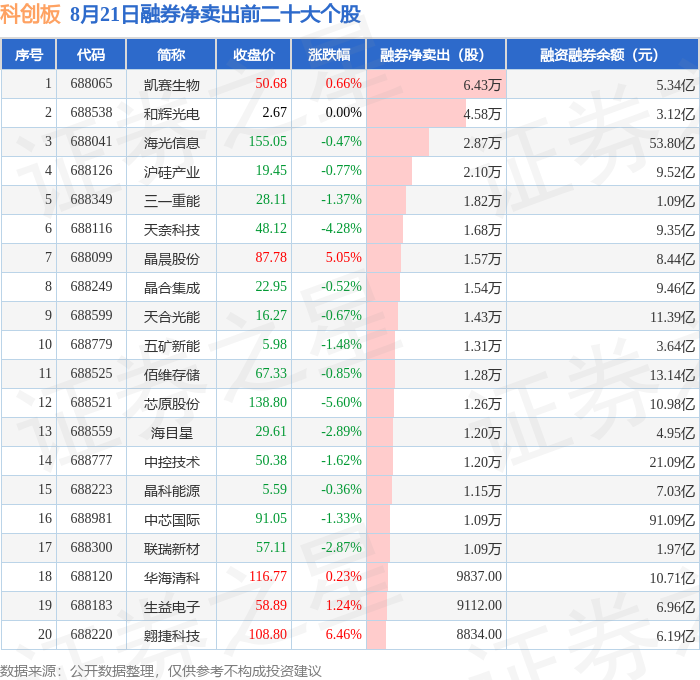Click the 融券净卖出(股) column header
This screenshot has height=680, width=700.
pyautogui.click(x=436, y=54)
